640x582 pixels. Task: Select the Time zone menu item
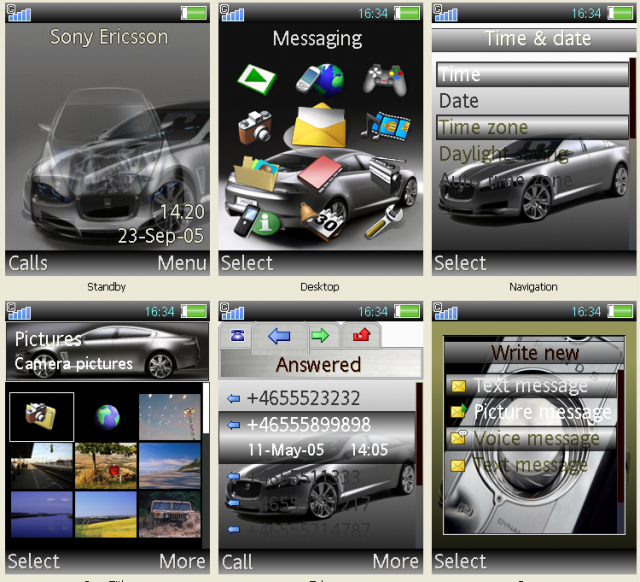[532, 127]
